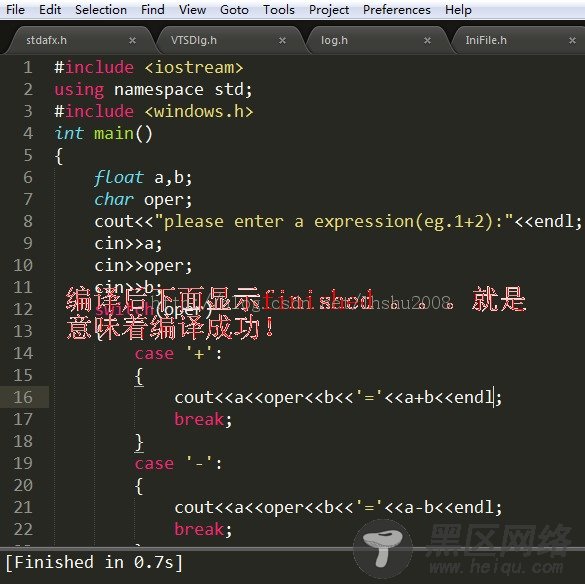Click the a-b cout statement

pos(338,508)
